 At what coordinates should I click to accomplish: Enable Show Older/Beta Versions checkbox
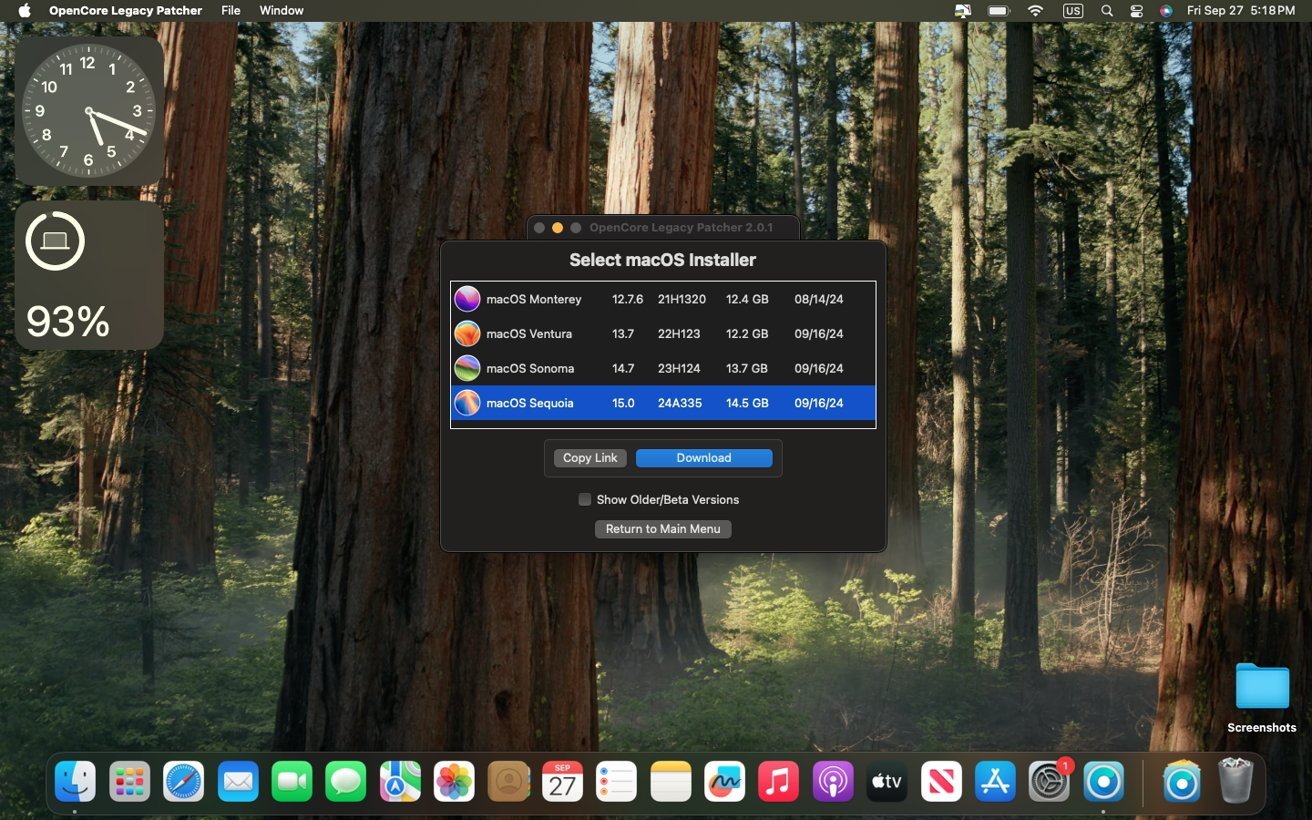(585, 500)
